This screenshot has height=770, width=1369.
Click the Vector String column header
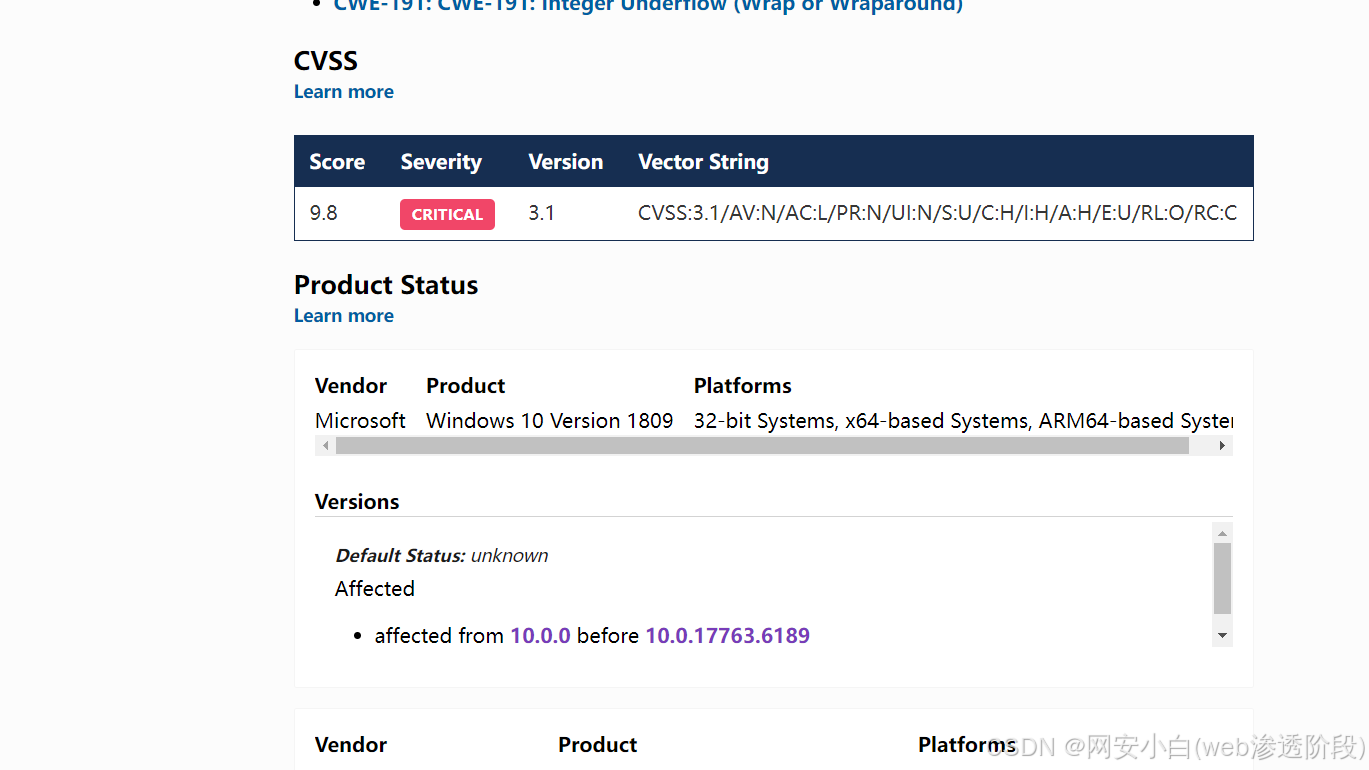703,162
